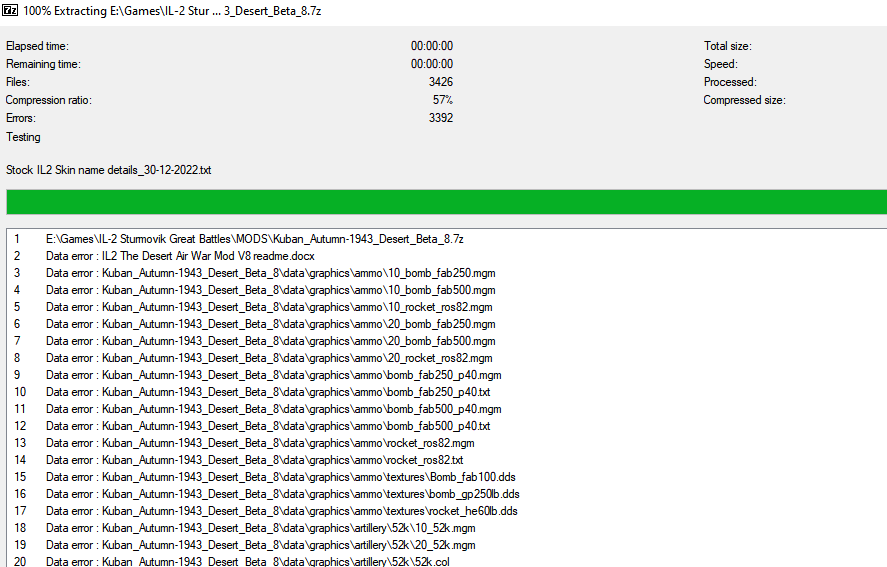The width and height of the screenshot is (887, 567).
Task: Click the window title text '100% Extracting'
Action: click(x=64, y=11)
